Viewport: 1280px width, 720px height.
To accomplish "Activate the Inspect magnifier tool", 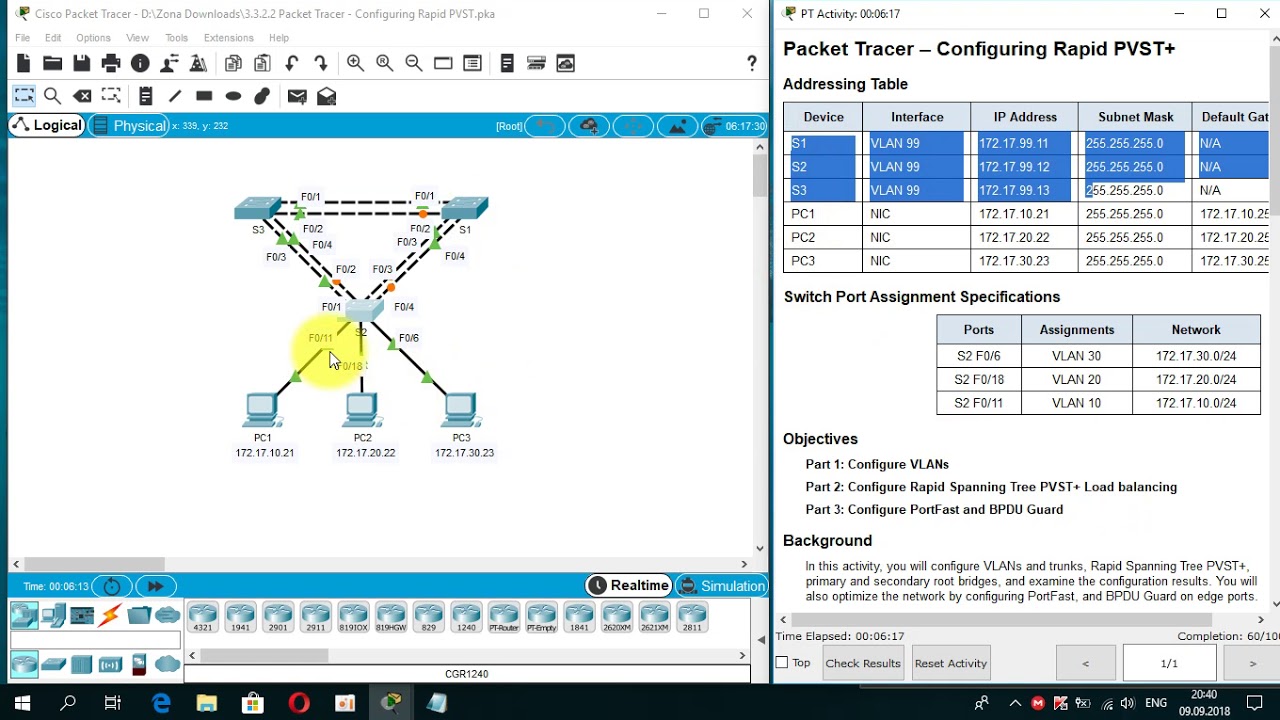I will tap(53, 96).
